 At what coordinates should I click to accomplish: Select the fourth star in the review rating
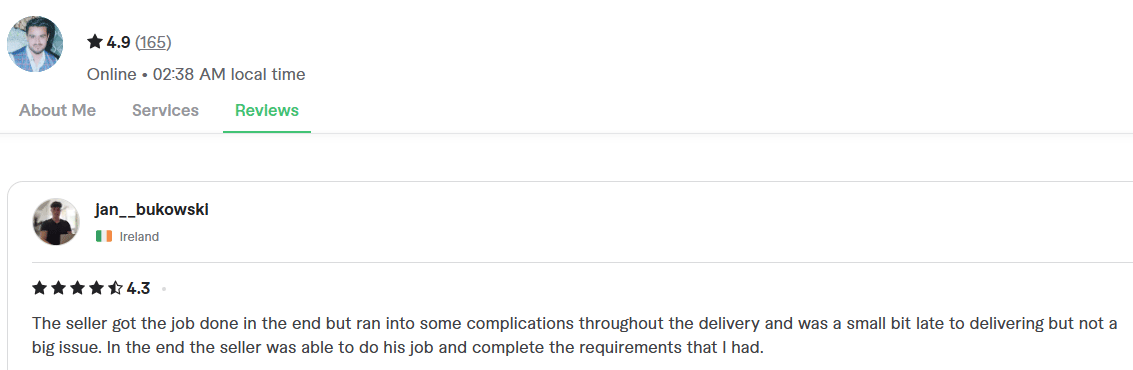[x=96, y=289]
